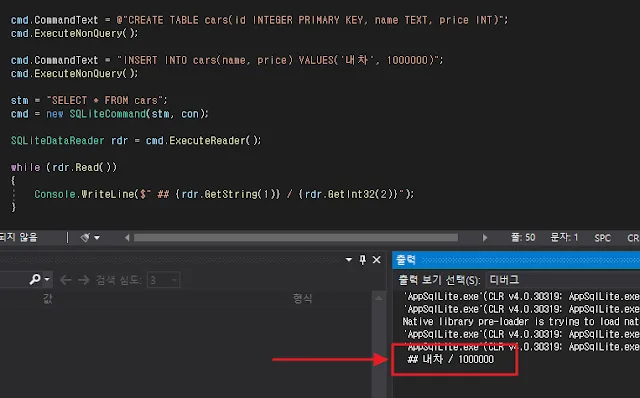Image resolution: width=640 pixels, height=398 pixels.
Task: Click the watch panel scroll up arrow
Action: pyautogui.click(x=379, y=298)
